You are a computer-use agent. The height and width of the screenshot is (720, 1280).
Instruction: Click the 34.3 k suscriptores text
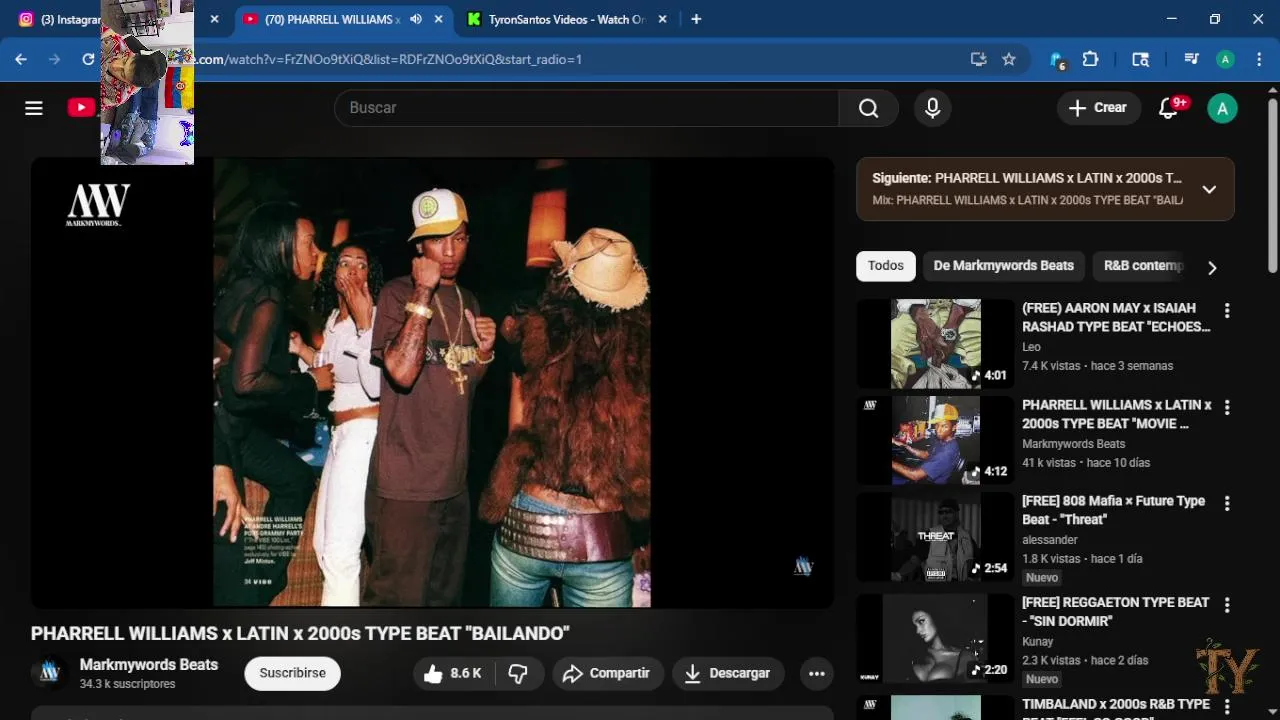pos(127,685)
